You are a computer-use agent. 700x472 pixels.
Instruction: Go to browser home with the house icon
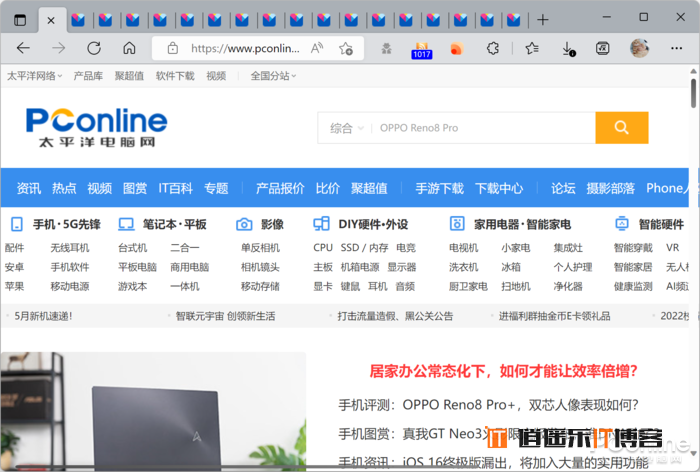pos(129,48)
